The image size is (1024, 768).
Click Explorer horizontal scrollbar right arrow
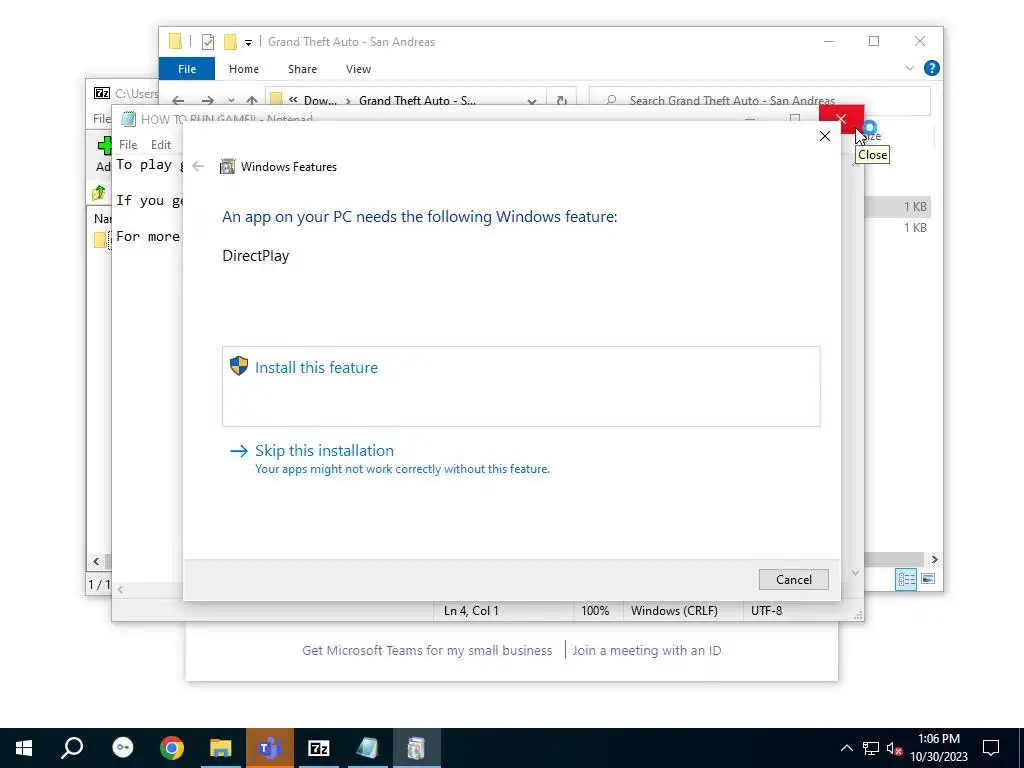pos(935,559)
